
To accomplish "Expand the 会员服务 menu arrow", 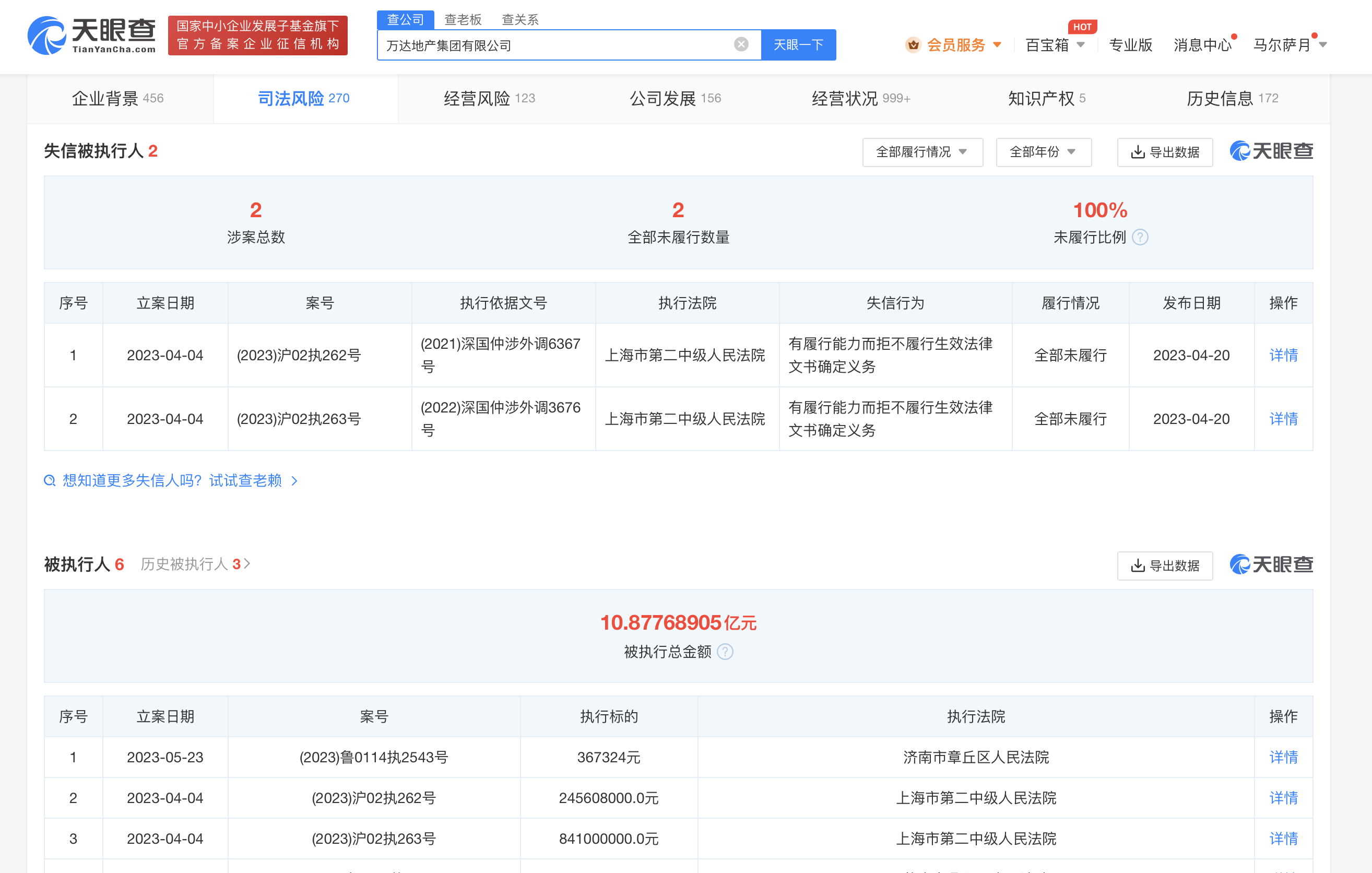I will point(997,44).
